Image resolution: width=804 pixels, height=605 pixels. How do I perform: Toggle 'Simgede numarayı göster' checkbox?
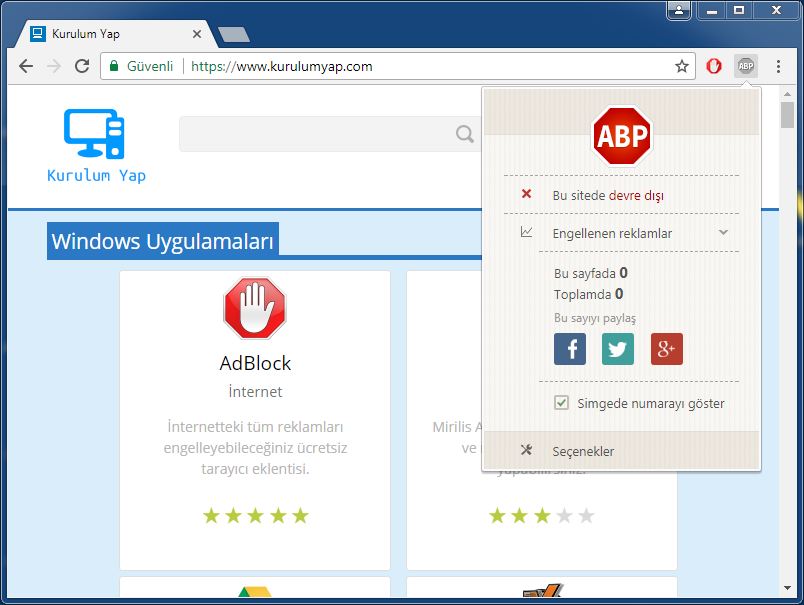click(x=561, y=402)
